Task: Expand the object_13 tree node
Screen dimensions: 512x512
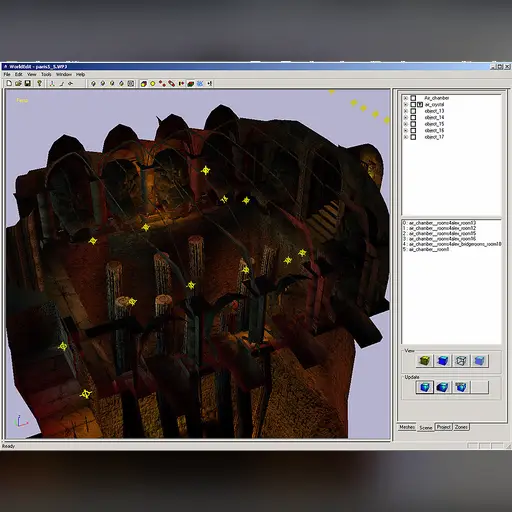Action: pos(406,111)
